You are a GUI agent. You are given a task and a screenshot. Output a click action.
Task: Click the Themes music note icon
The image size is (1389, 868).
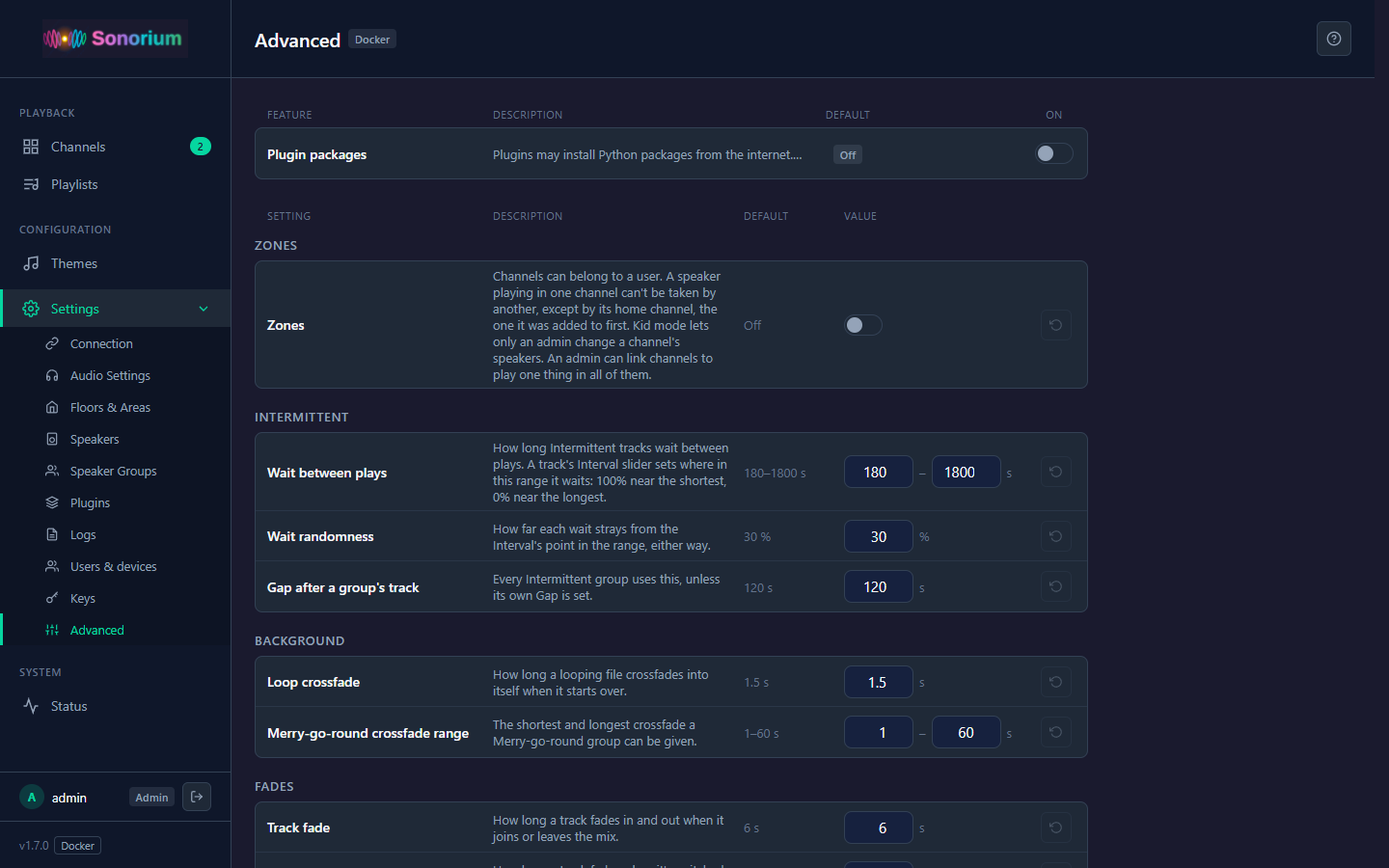(31, 263)
